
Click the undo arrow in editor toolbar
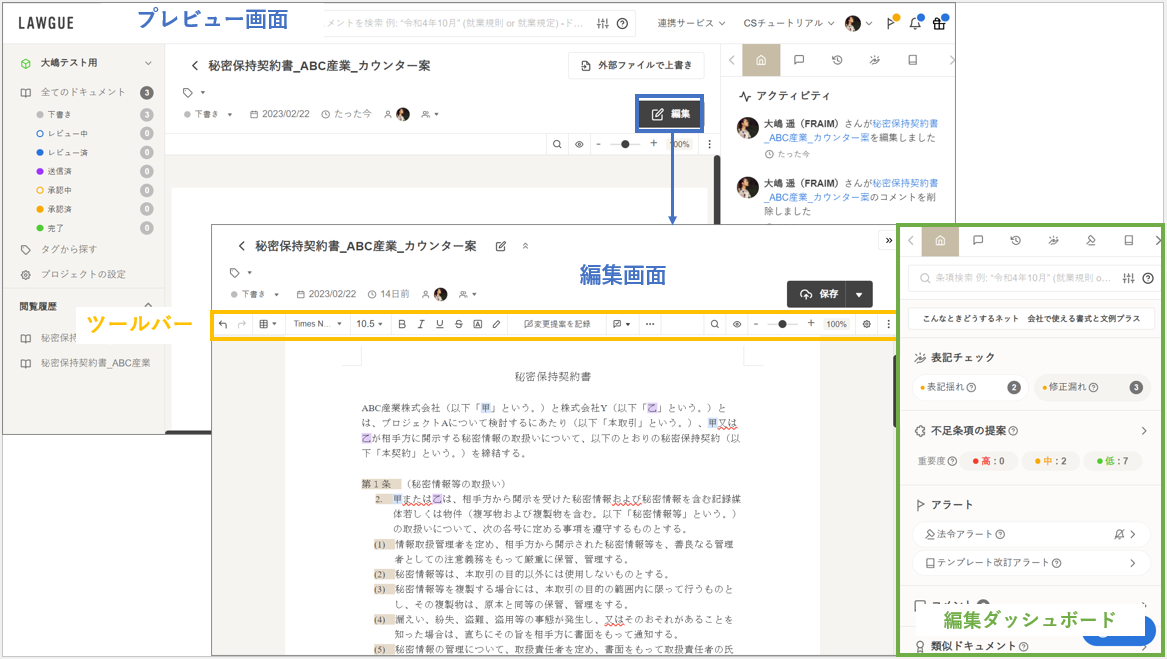click(x=223, y=324)
